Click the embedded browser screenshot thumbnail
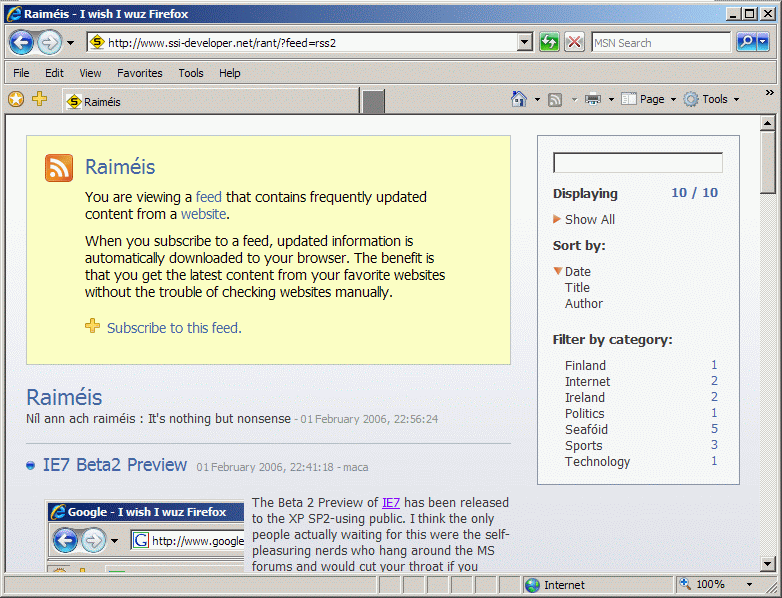Viewport: 782px width, 598px height. click(145, 535)
